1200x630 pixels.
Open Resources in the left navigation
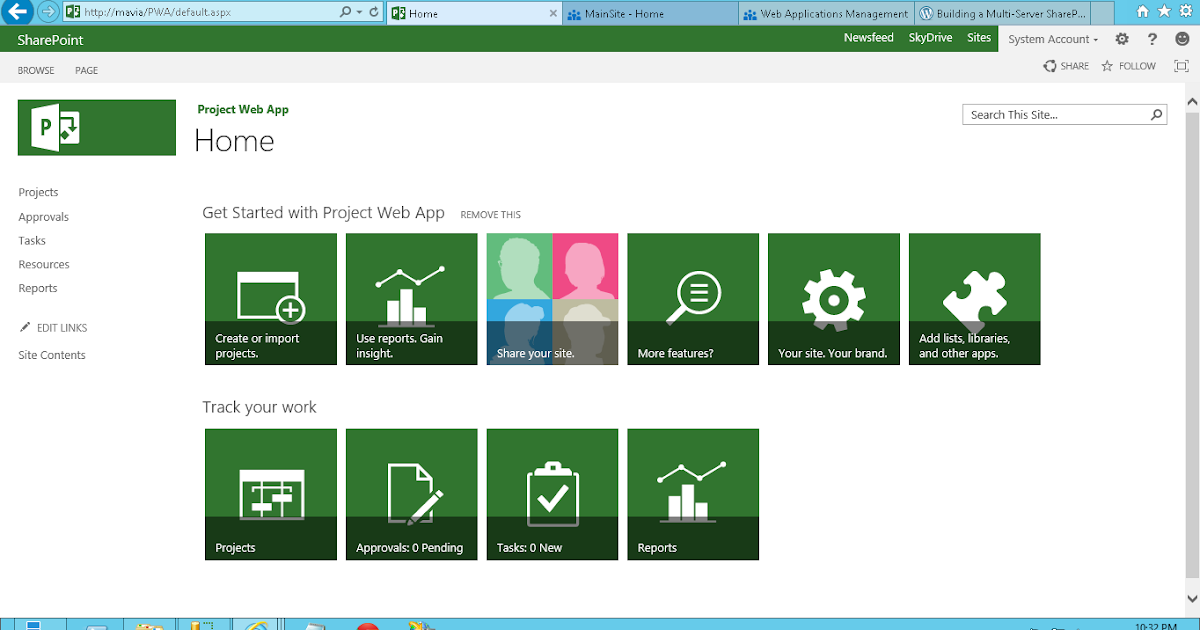pyautogui.click(x=44, y=265)
